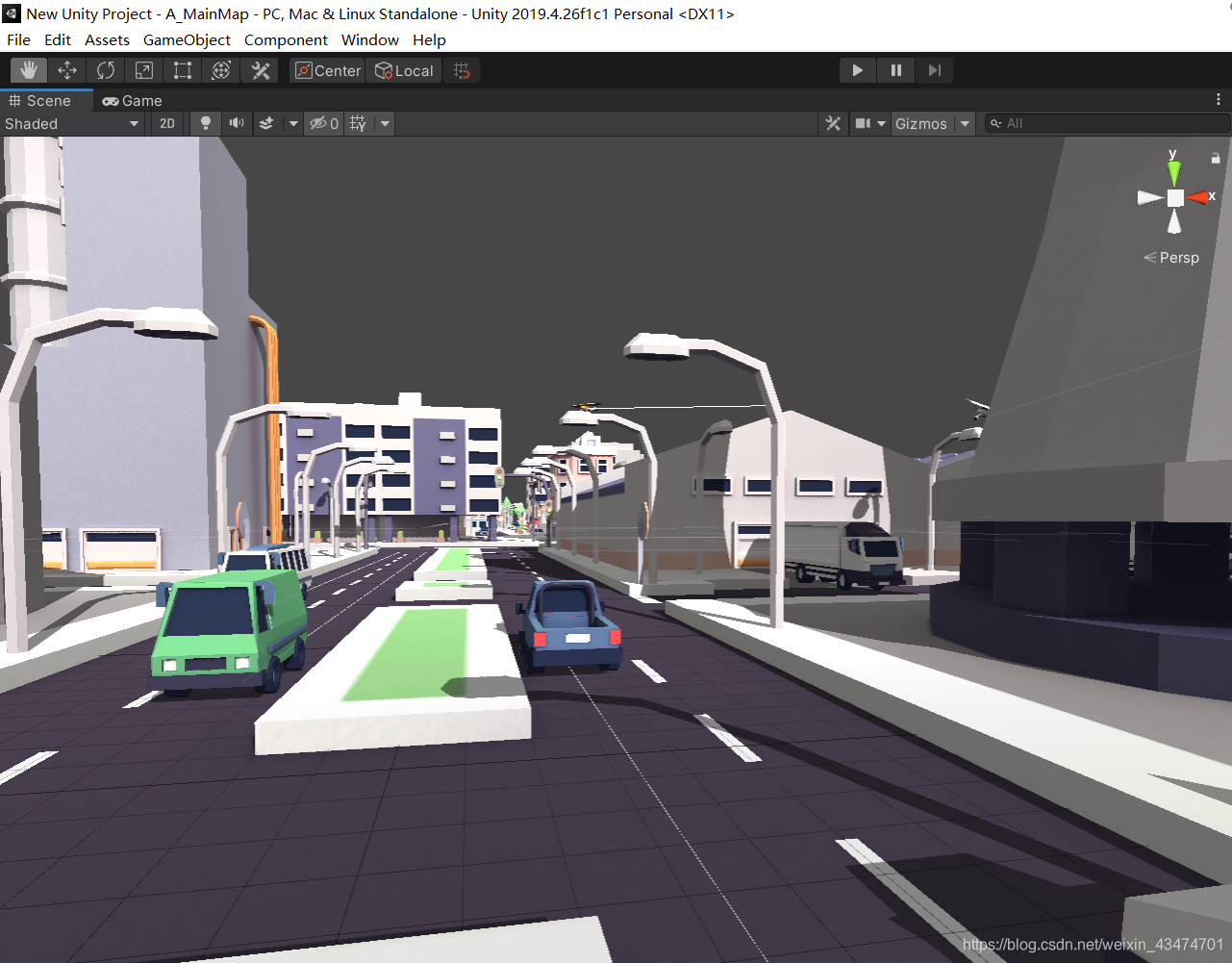
Task: Open search filter magnifier icon
Action: coord(996,123)
